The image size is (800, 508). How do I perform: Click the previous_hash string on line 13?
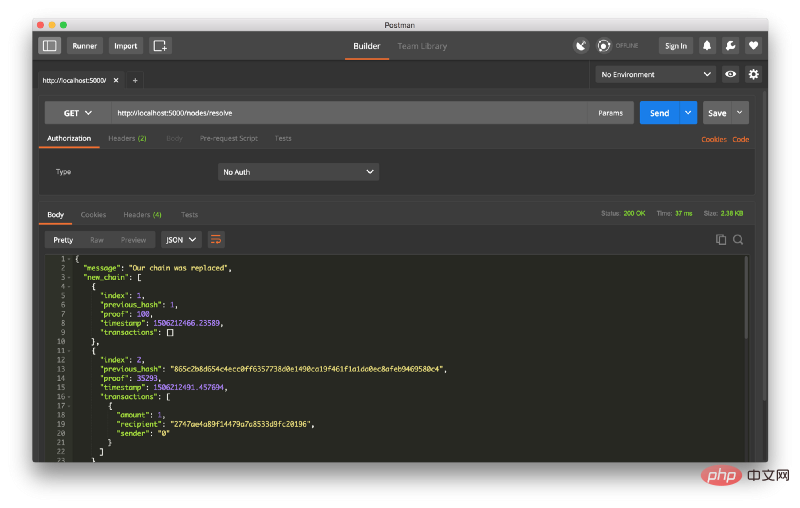(x=307, y=369)
